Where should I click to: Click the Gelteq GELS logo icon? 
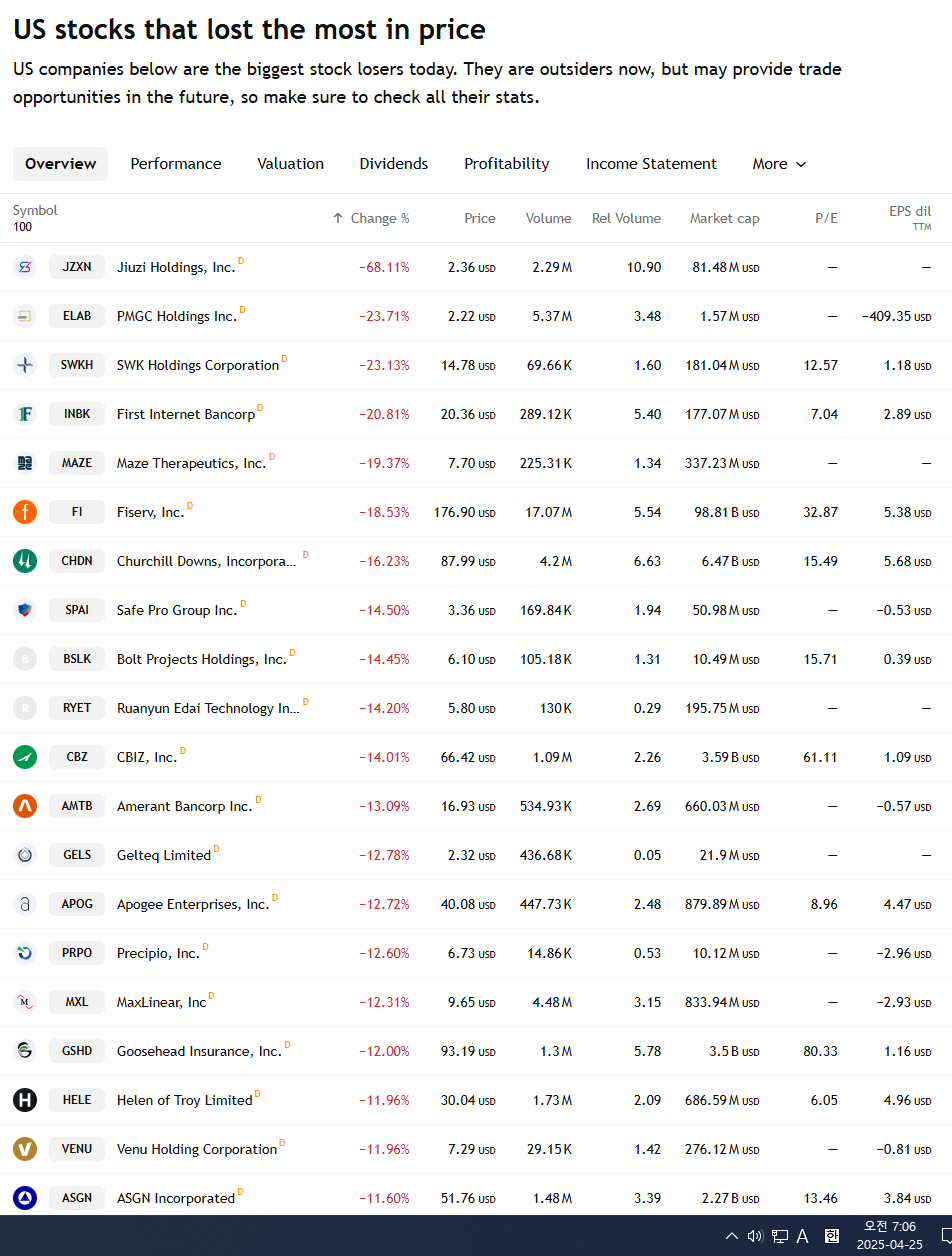pos(25,855)
